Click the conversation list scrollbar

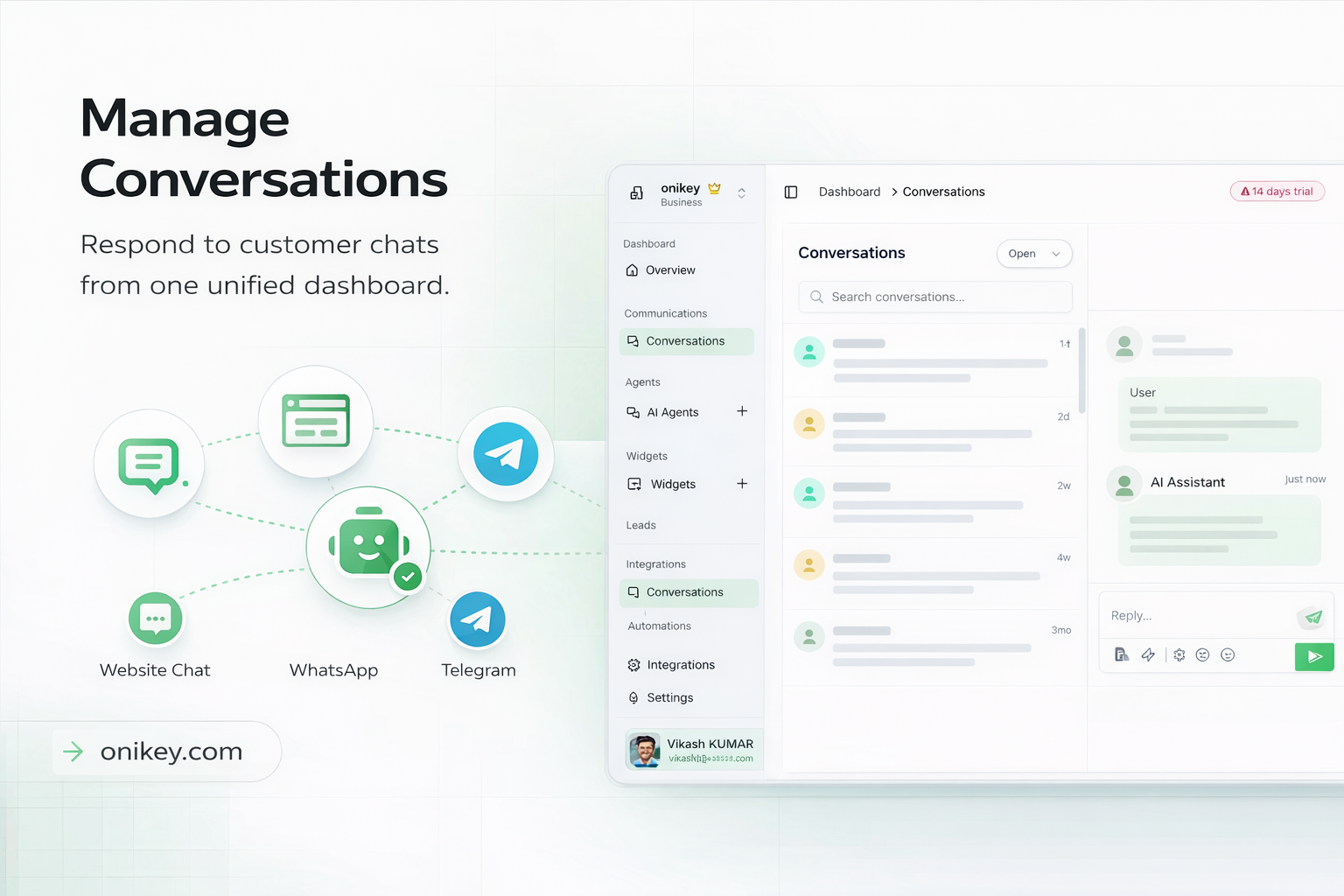click(x=1082, y=370)
